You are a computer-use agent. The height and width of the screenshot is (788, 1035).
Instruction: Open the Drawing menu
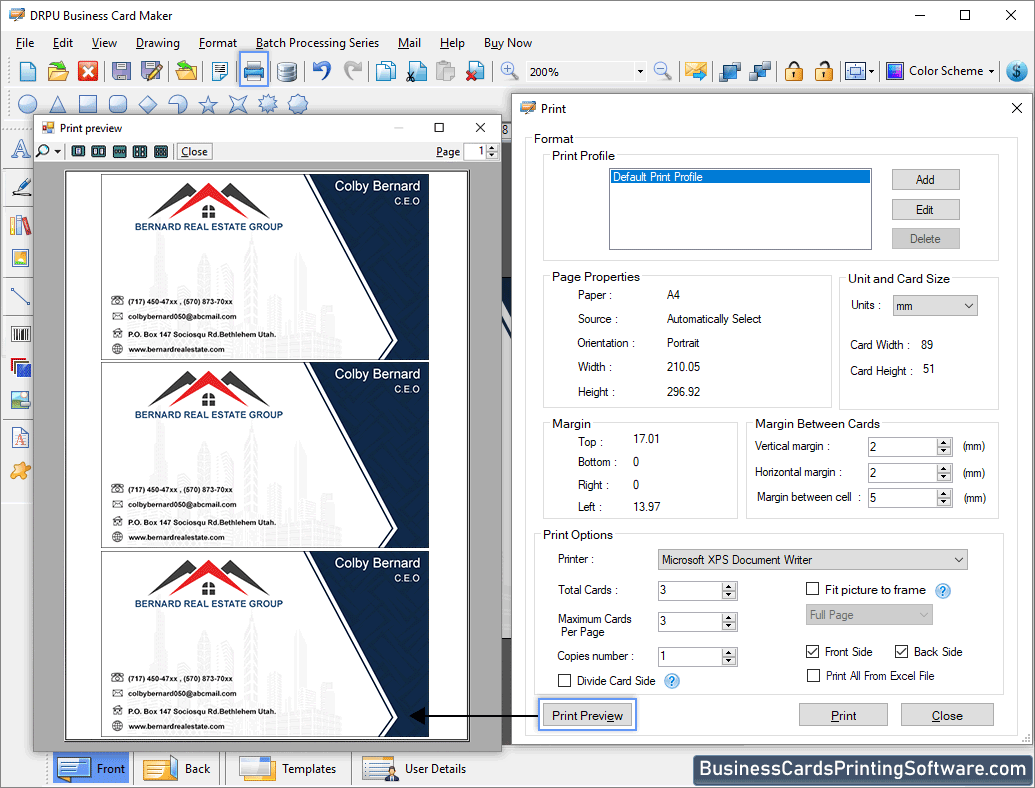pyautogui.click(x=158, y=43)
